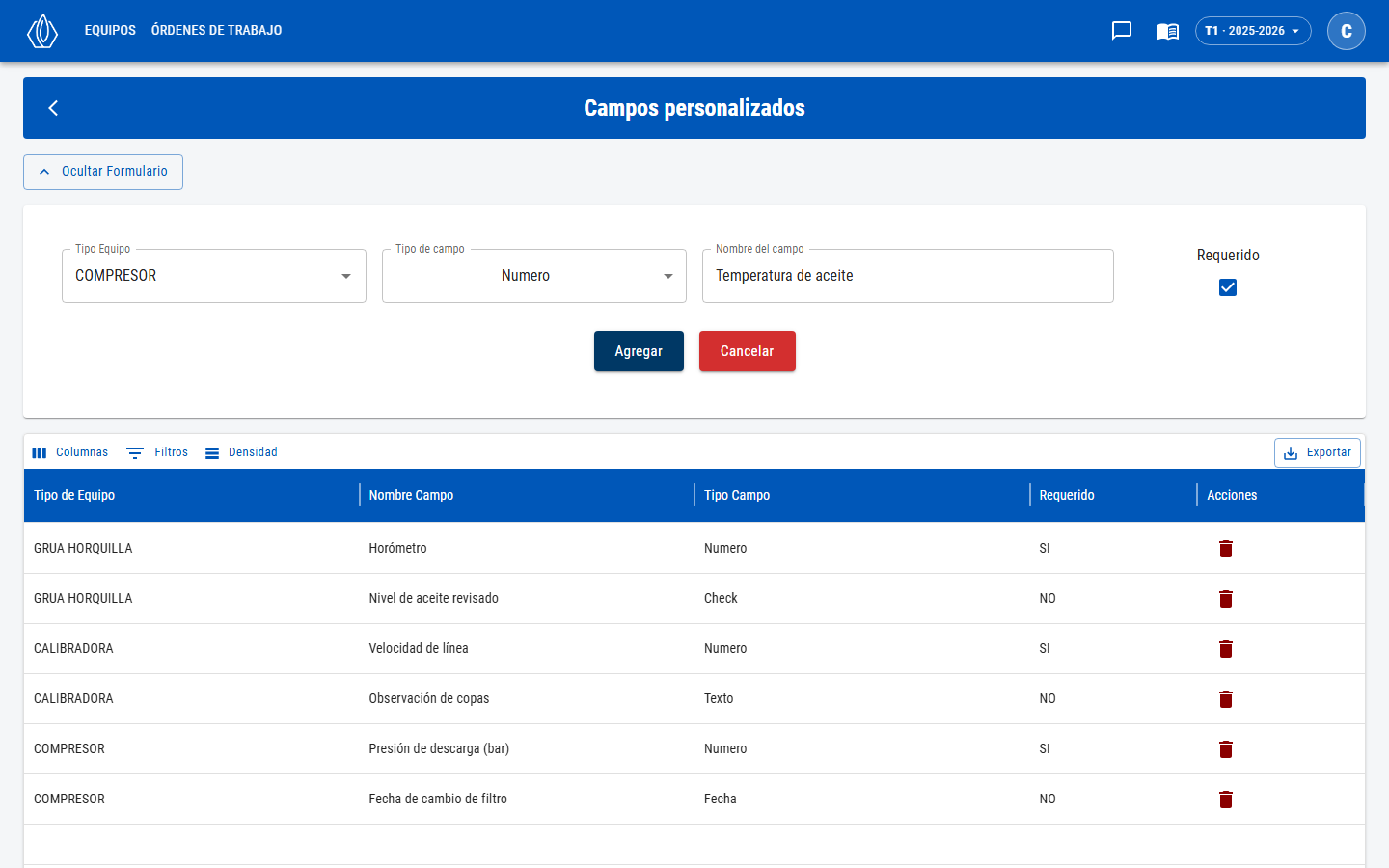Expand the Tipo de campo dropdown
Viewport: 1389px width, 868px height.
534,276
